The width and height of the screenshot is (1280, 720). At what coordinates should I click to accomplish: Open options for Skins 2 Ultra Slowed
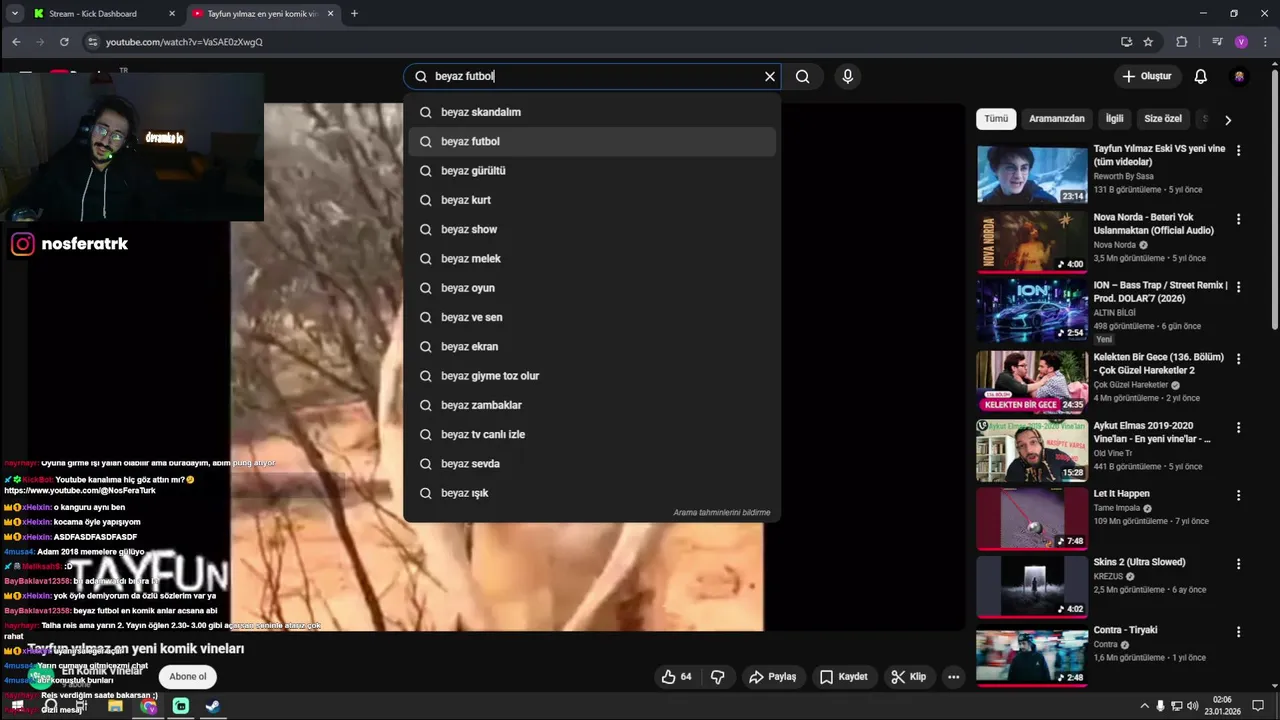point(1238,563)
